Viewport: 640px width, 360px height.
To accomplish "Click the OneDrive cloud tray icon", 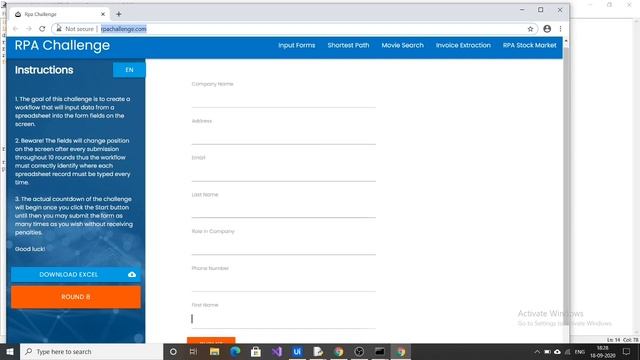I will (x=557, y=351).
